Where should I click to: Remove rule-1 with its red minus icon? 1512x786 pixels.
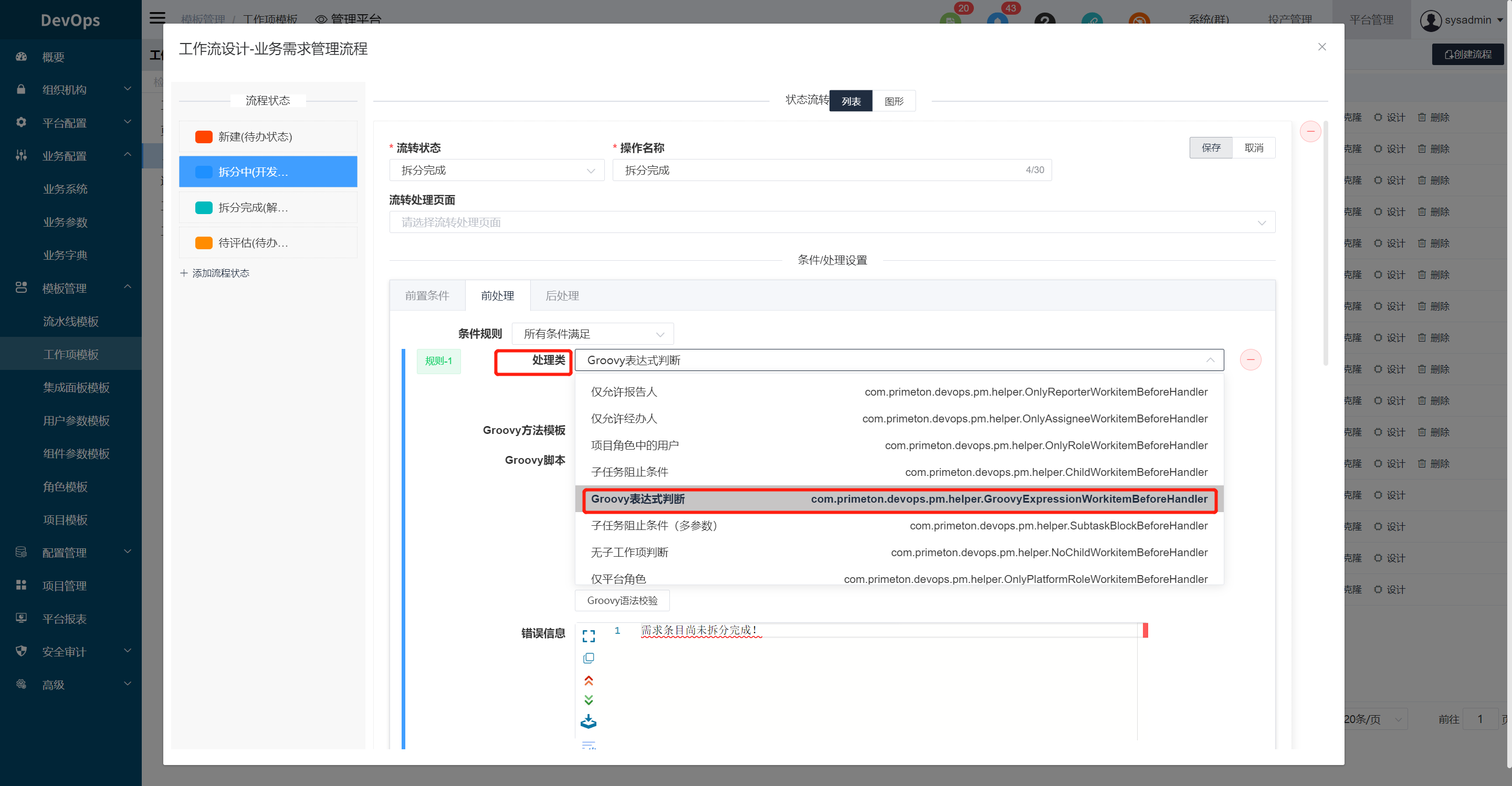[x=1250, y=359]
